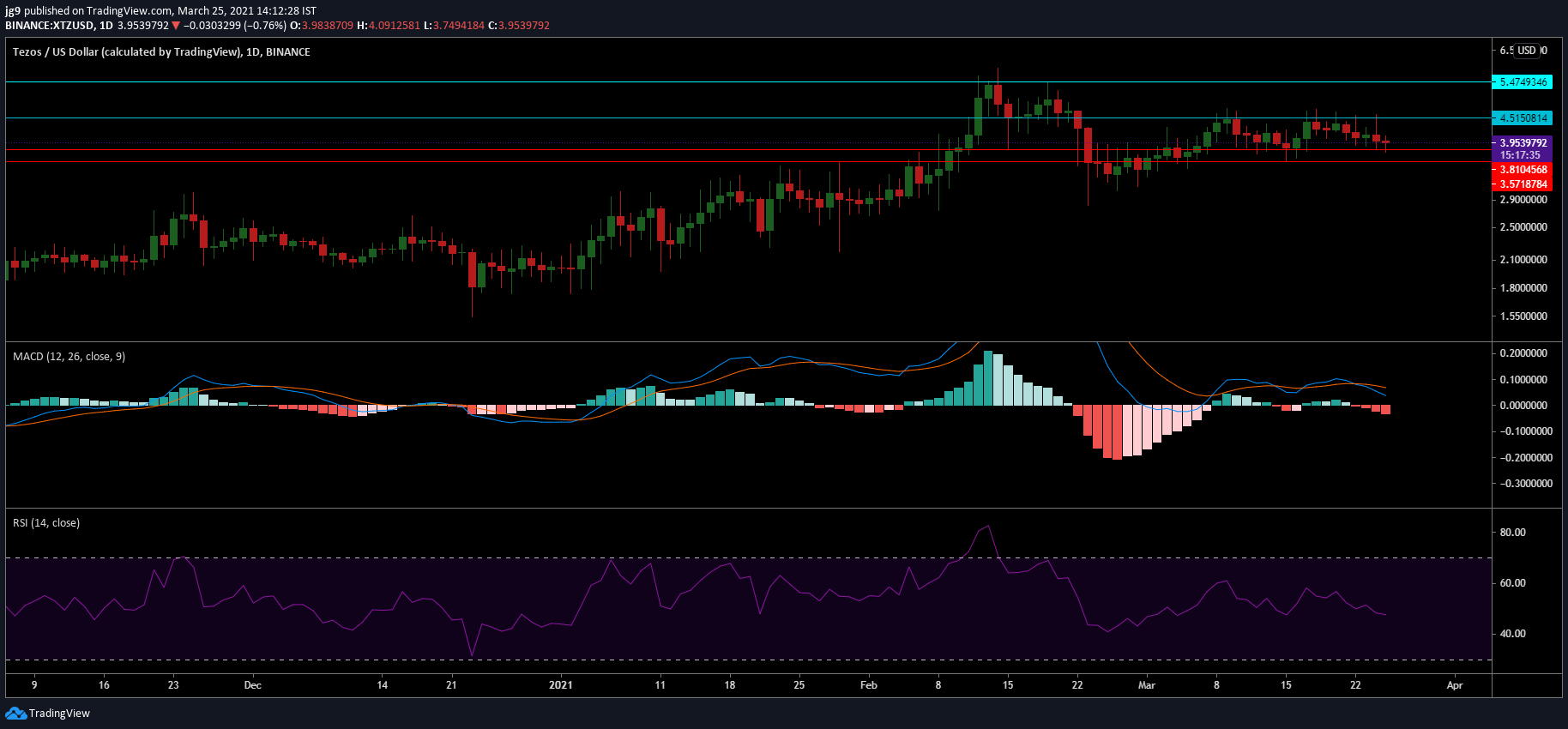Click the Feb time axis label
The width and height of the screenshot is (1568, 729).
pos(868,684)
